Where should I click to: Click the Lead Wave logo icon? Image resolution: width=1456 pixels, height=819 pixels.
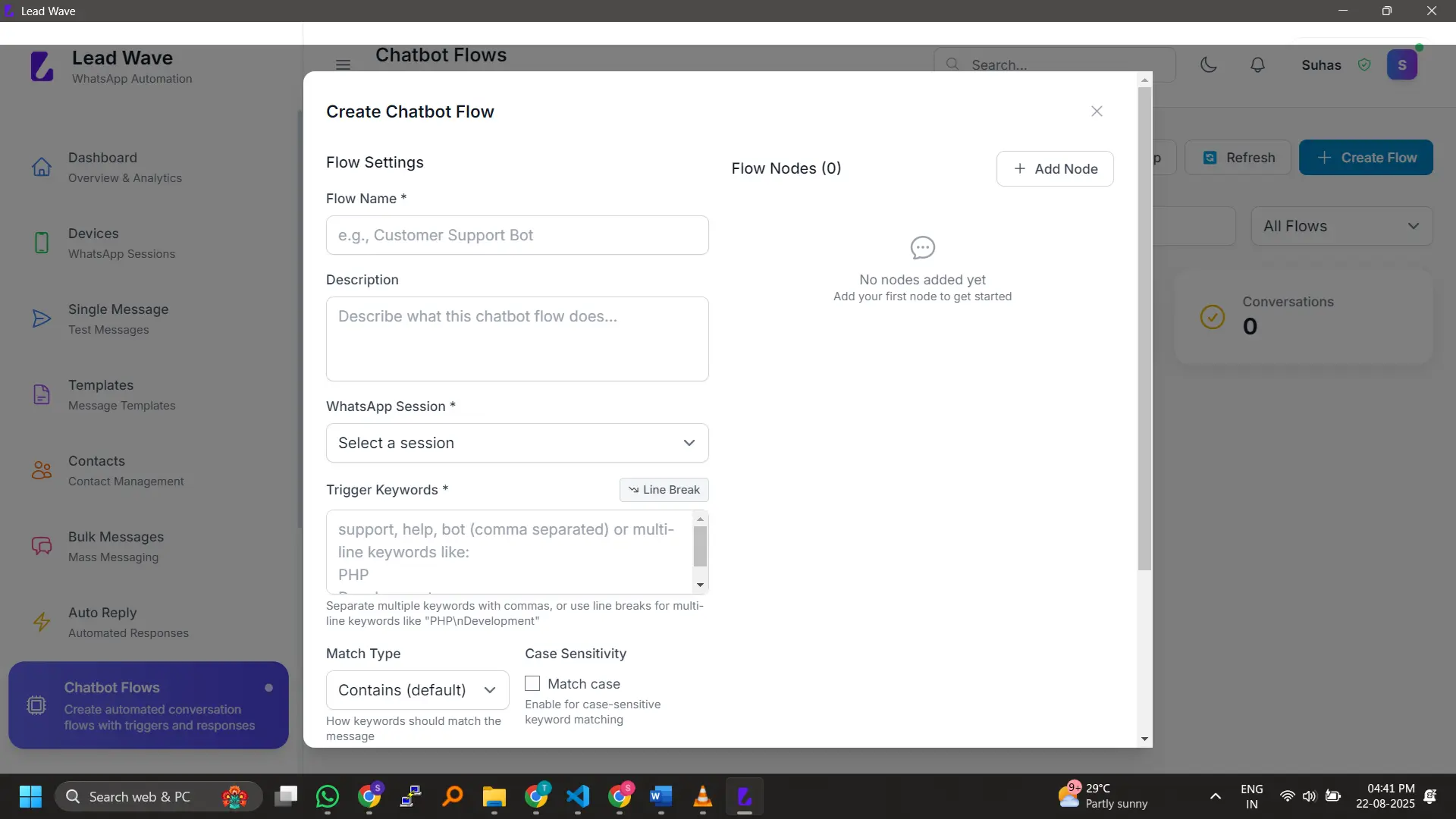[42, 67]
